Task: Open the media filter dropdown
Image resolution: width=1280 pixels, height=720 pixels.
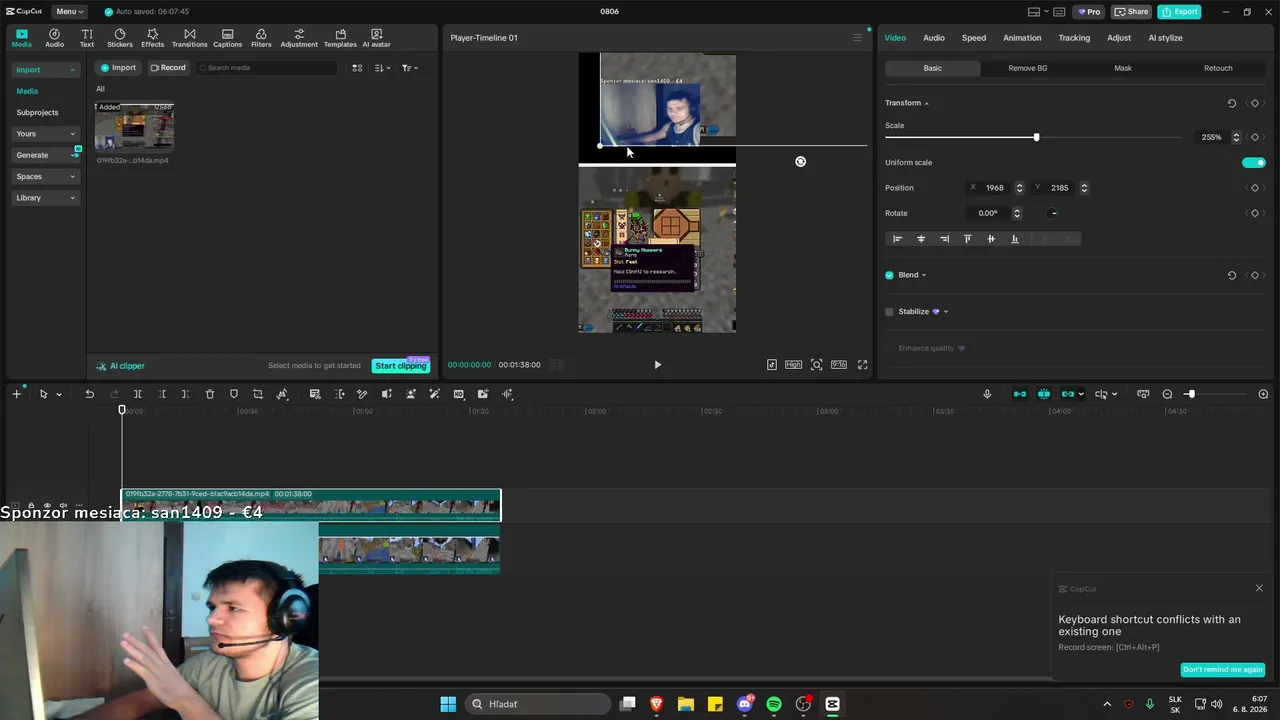Action: 410,68
